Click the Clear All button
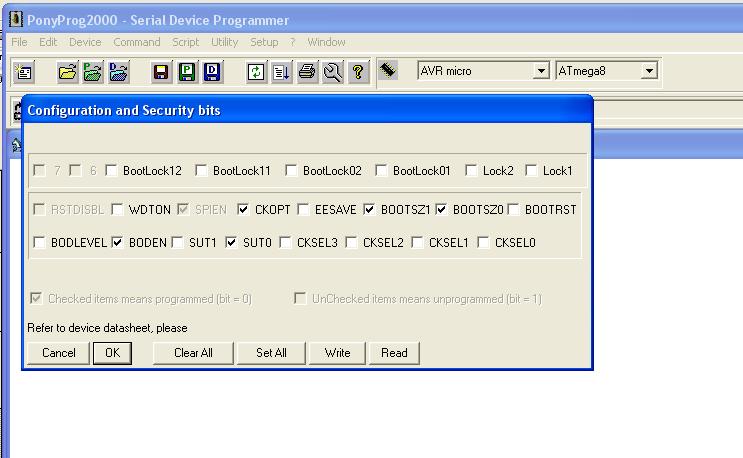This screenshot has height=458, width=743. tap(193, 353)
